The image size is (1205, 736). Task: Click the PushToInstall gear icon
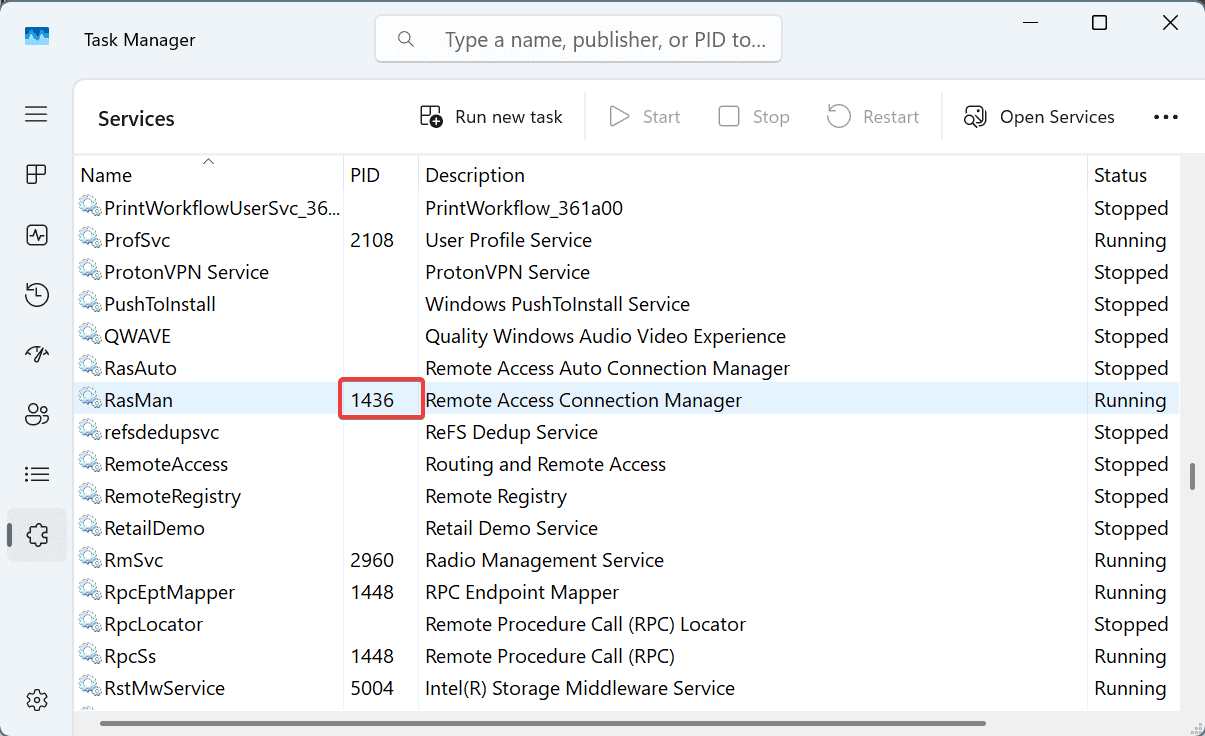[90, 303]
